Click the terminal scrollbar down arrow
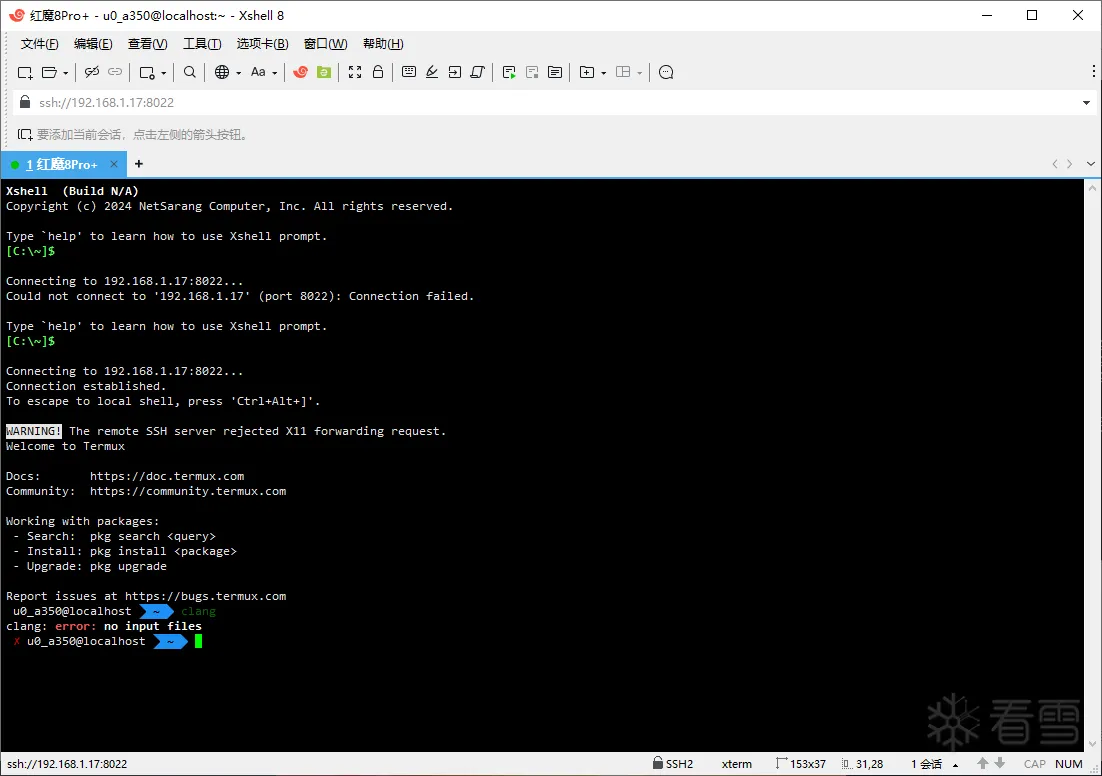1102x776 pixels. coord(1092,743)
